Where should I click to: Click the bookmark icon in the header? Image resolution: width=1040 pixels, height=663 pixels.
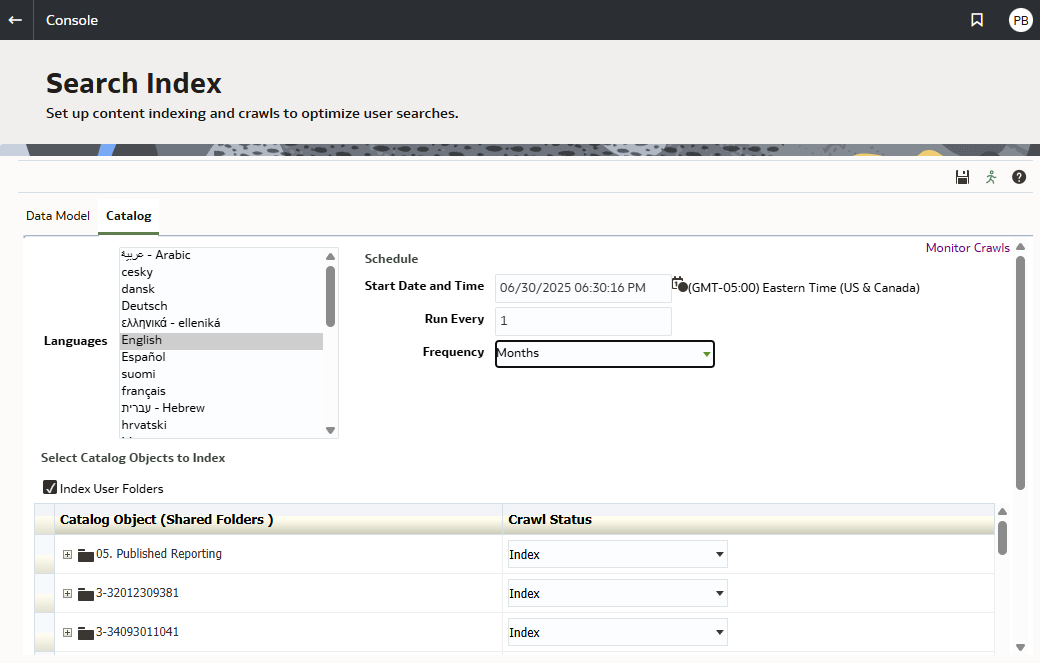(x=977, y=20)
